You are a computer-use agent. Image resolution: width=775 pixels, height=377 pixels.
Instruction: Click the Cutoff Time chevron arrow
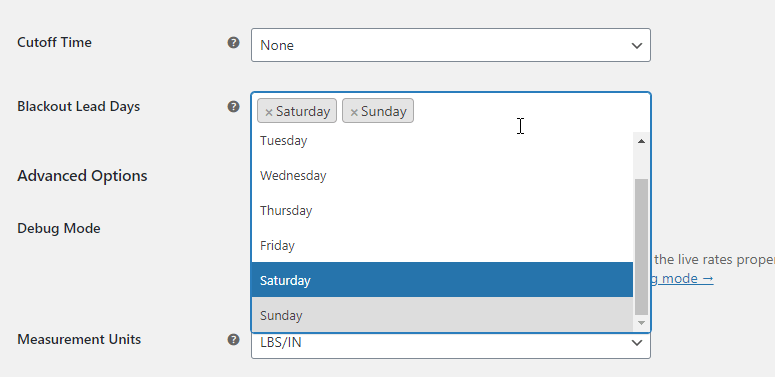coord(637,45)
